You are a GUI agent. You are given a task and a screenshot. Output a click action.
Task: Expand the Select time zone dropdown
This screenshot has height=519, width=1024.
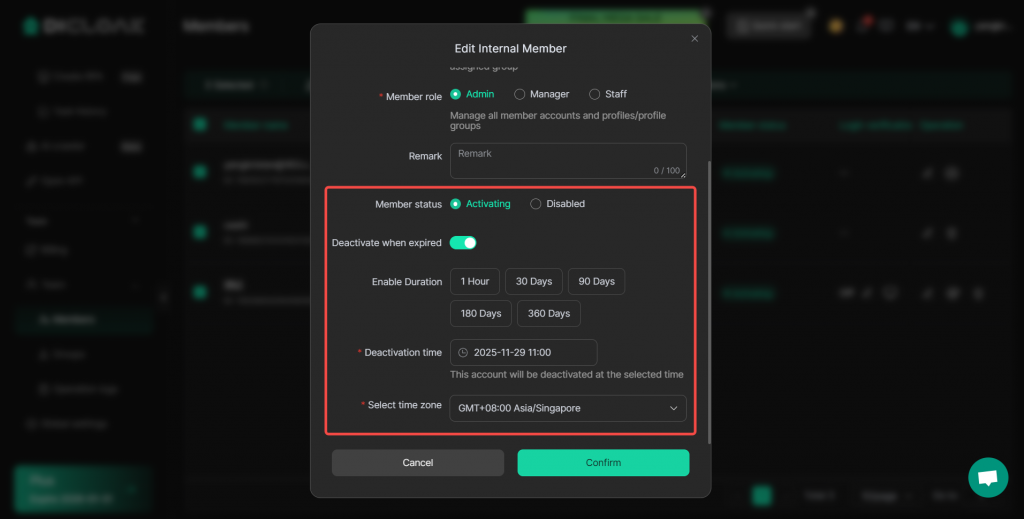click(568, 408)
